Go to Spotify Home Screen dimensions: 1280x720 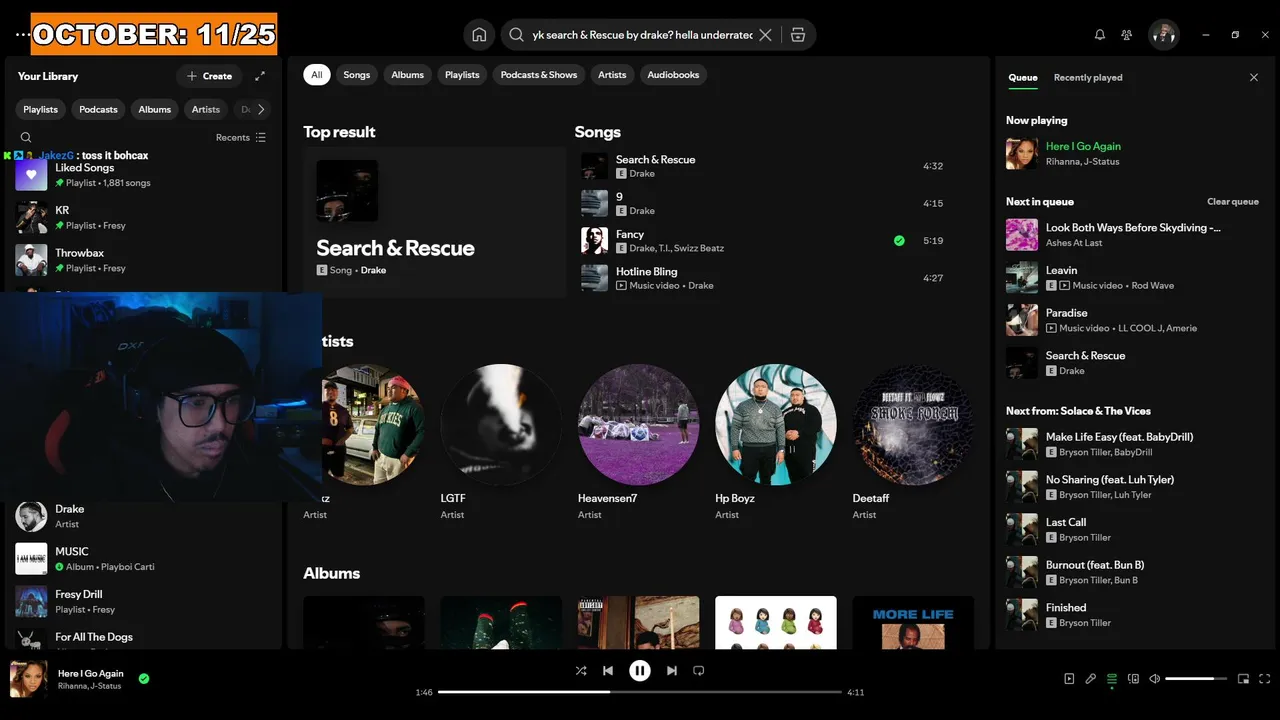pos(479,35)
